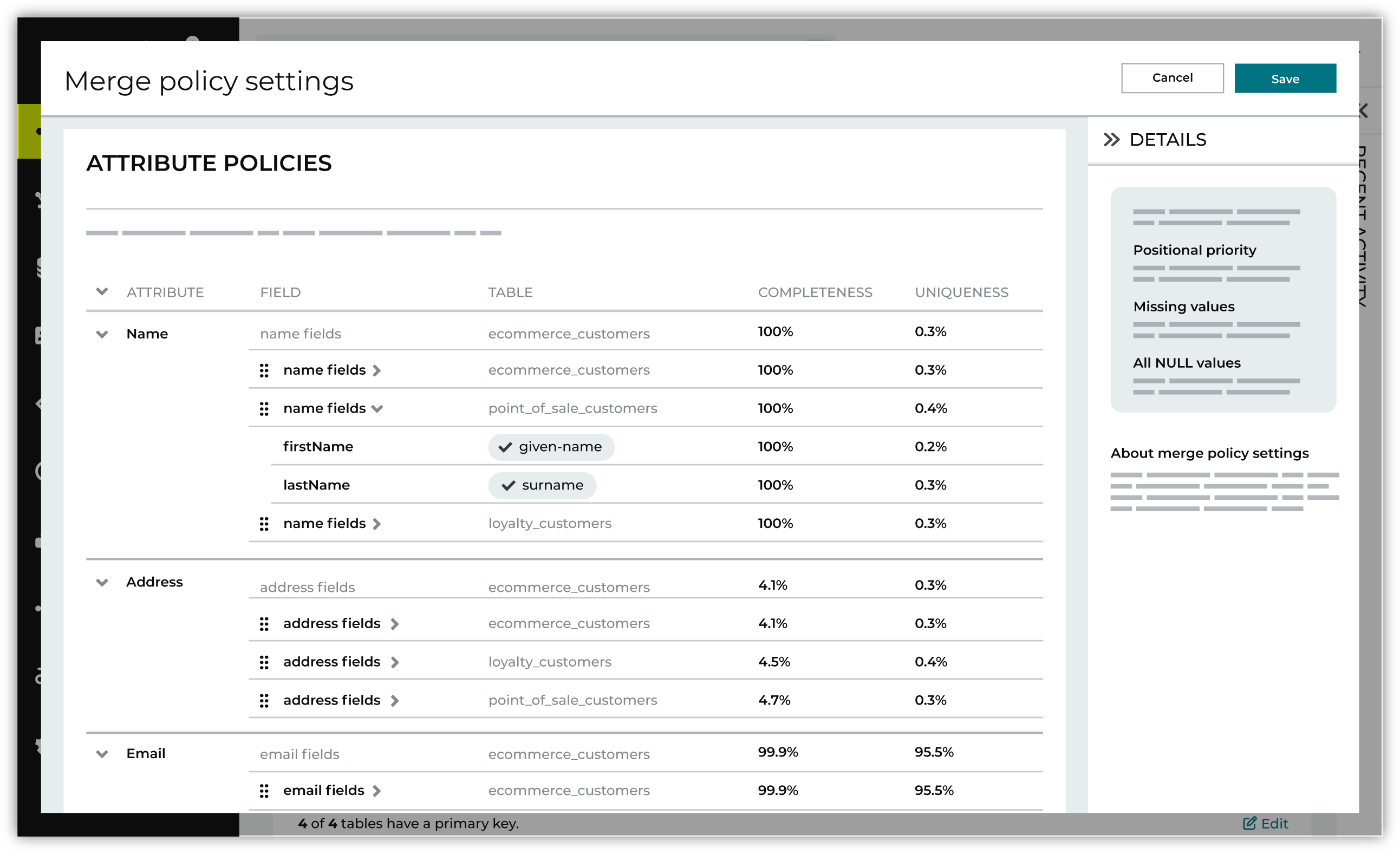Image resolution: width=1400 pixels, height=854 pixels.
Task: Click the primary key status message at the bottom
Action: (408, 823)
